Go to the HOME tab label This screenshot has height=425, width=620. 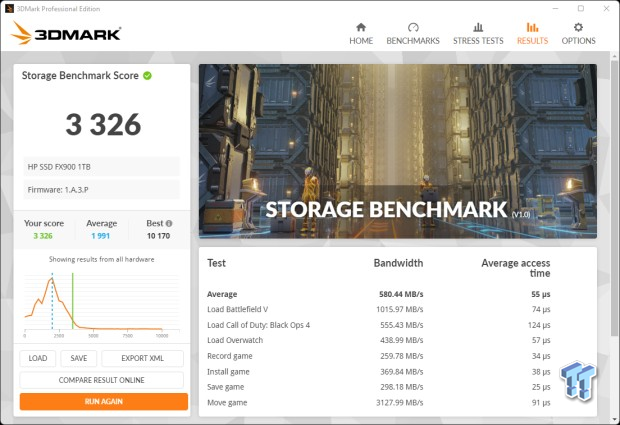tap(361, 41)
